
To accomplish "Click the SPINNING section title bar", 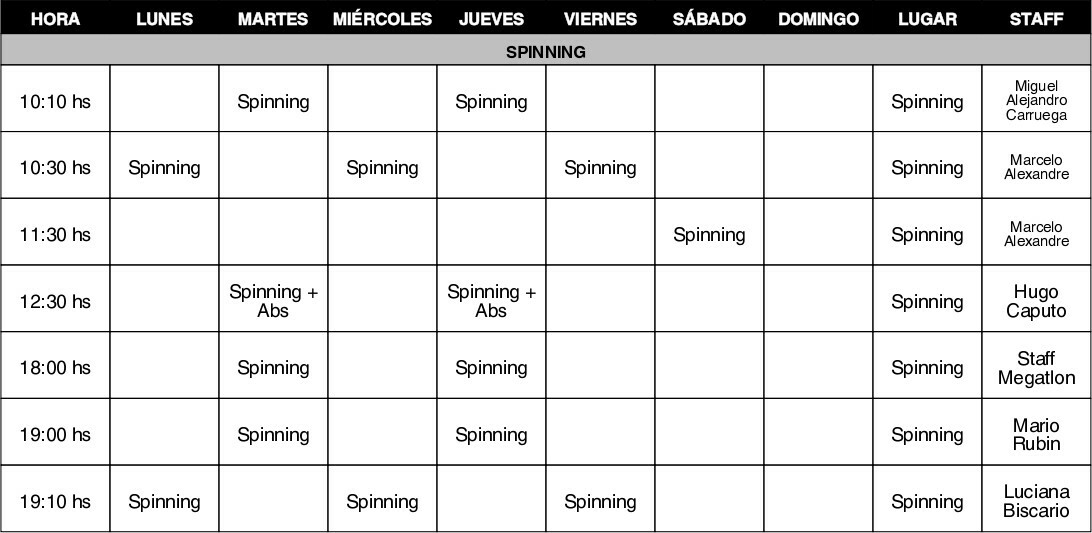I will (x=546, y=52).
